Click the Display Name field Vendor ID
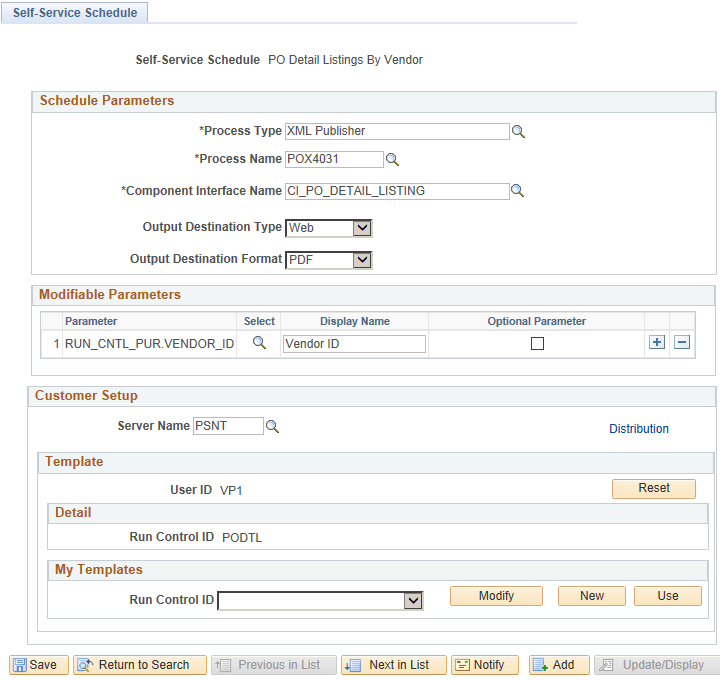The height and width of the screenshot is (680, 720). [354, 344]
